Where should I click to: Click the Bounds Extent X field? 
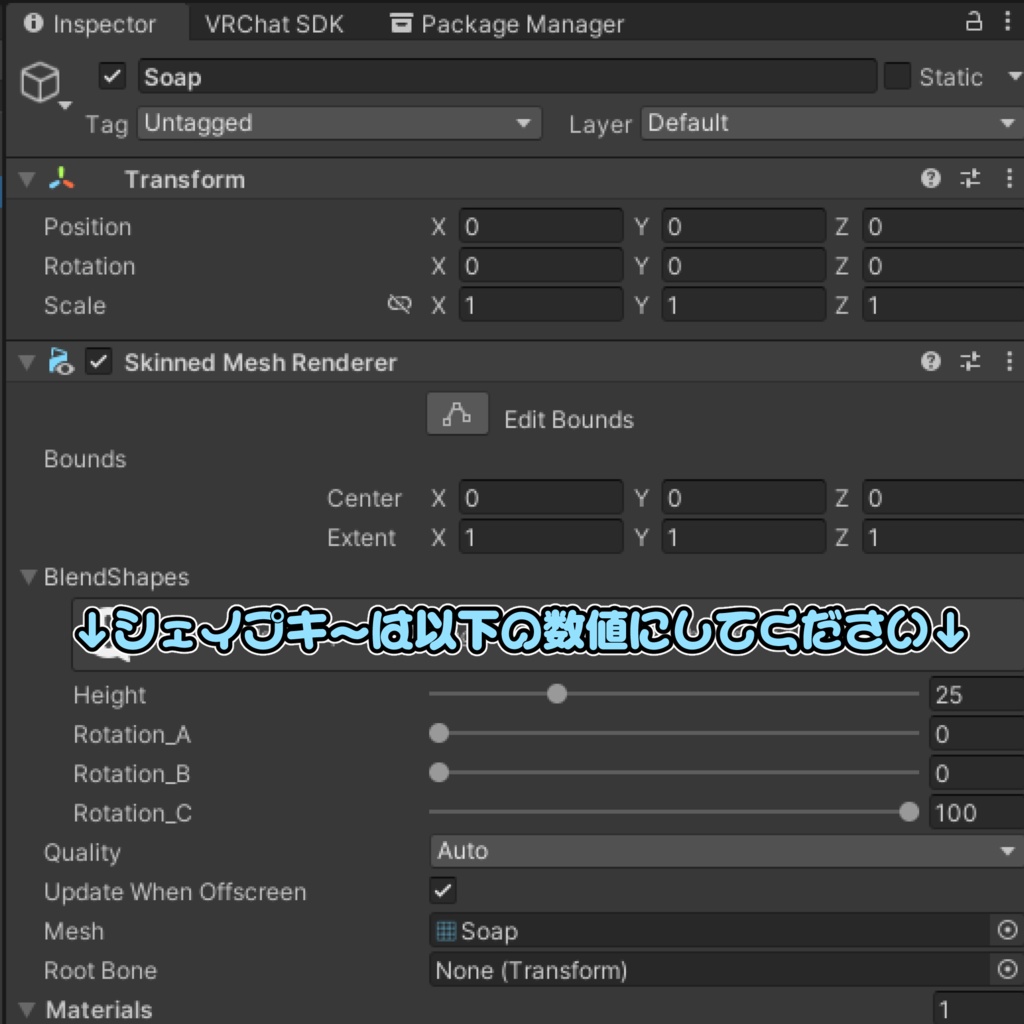coord(541,537)
